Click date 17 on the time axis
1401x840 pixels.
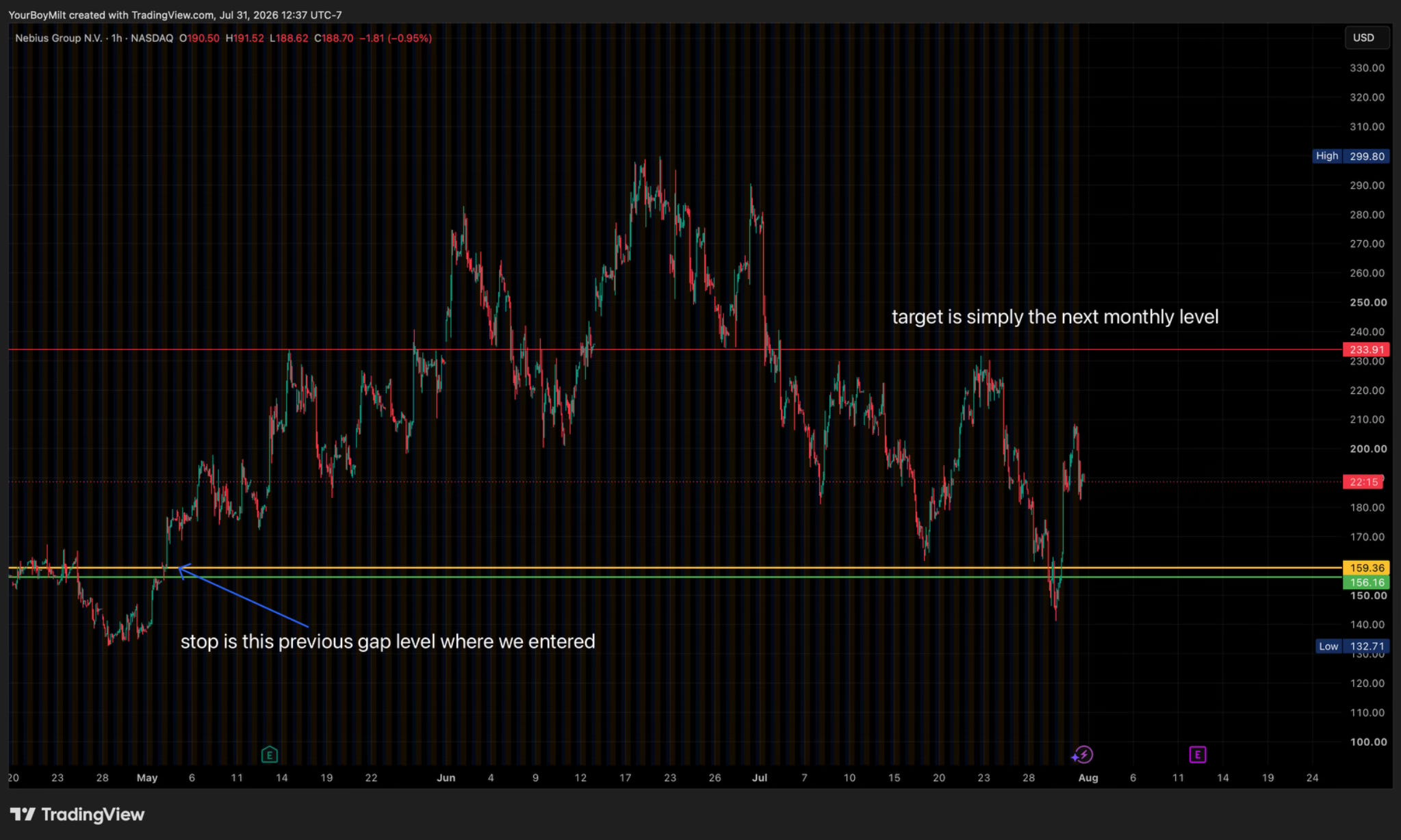(x=625, y=778)
